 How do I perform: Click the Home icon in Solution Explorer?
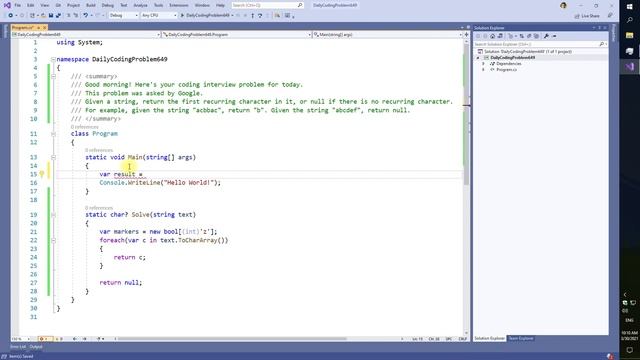(493, 36)
